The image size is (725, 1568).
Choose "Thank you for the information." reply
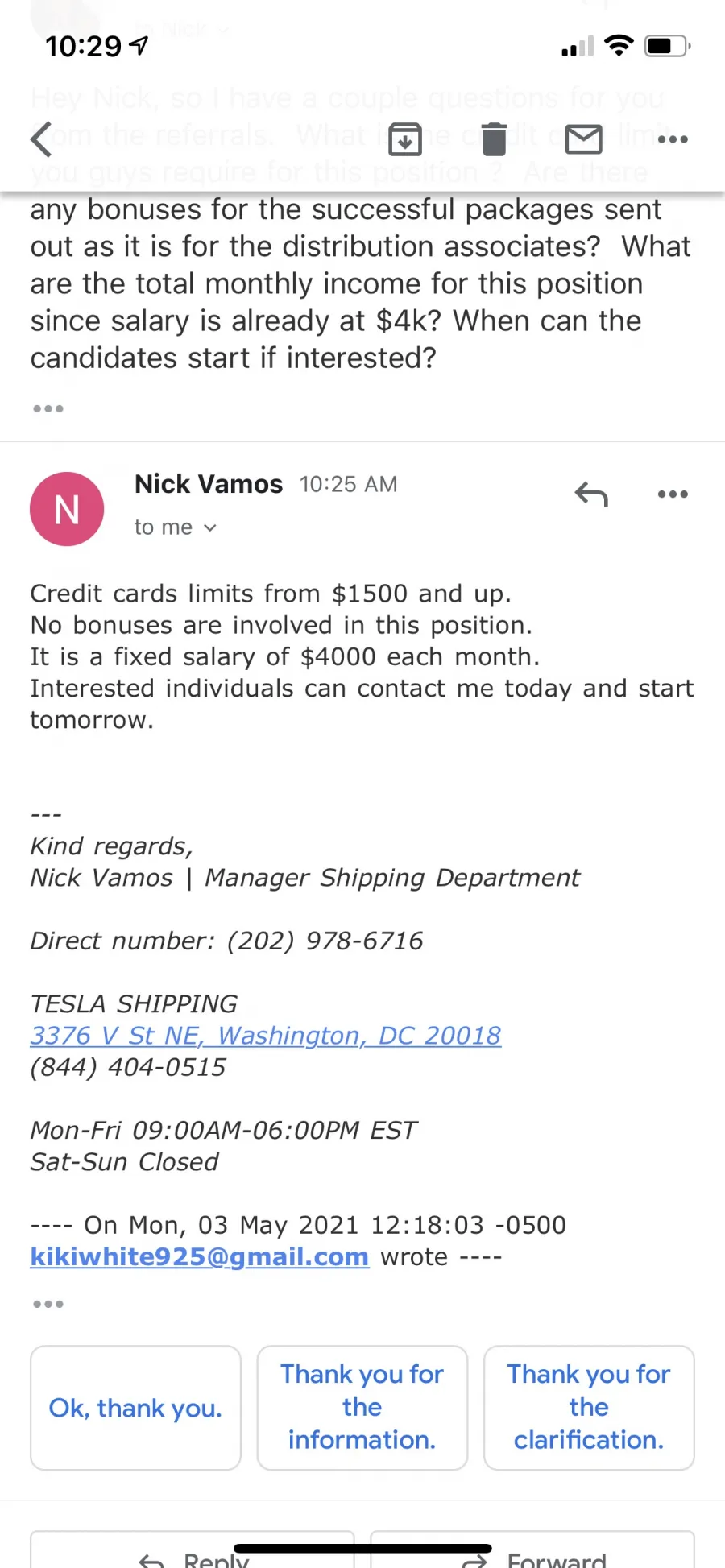362,1408
